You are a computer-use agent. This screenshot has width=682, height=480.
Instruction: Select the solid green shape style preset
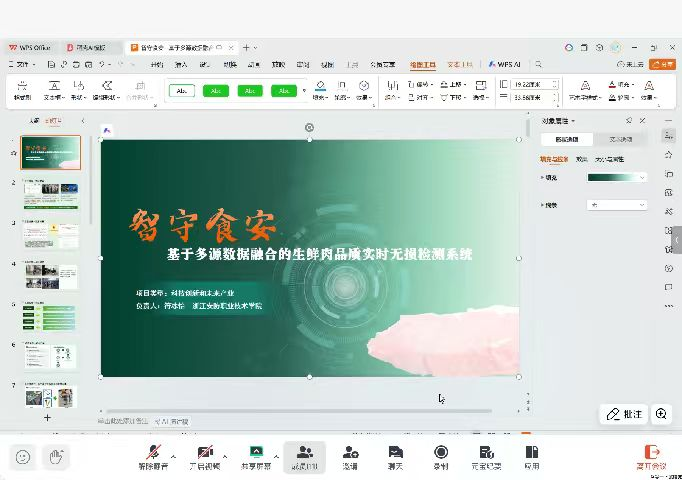216,91
